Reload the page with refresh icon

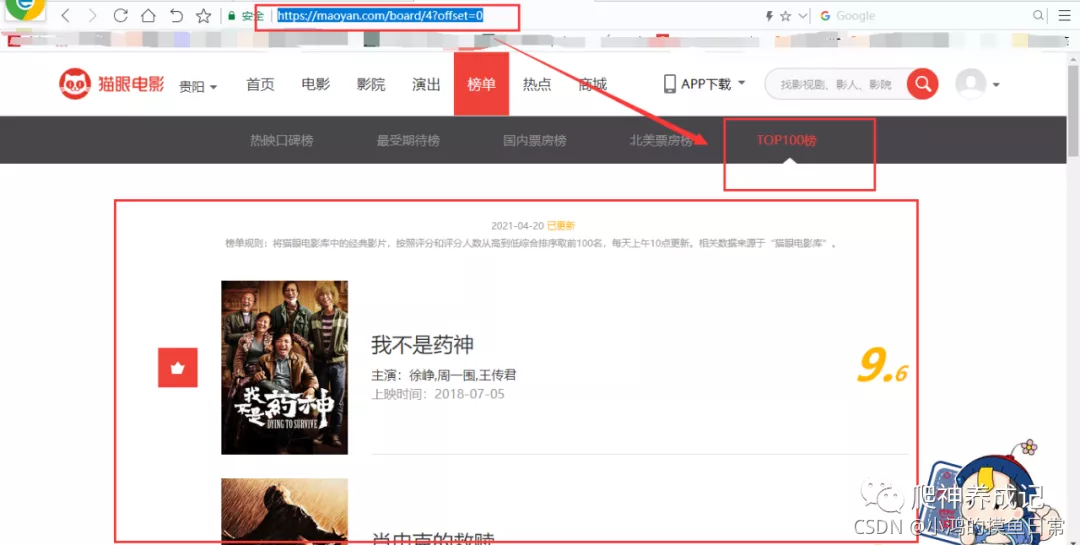[121, 15]
